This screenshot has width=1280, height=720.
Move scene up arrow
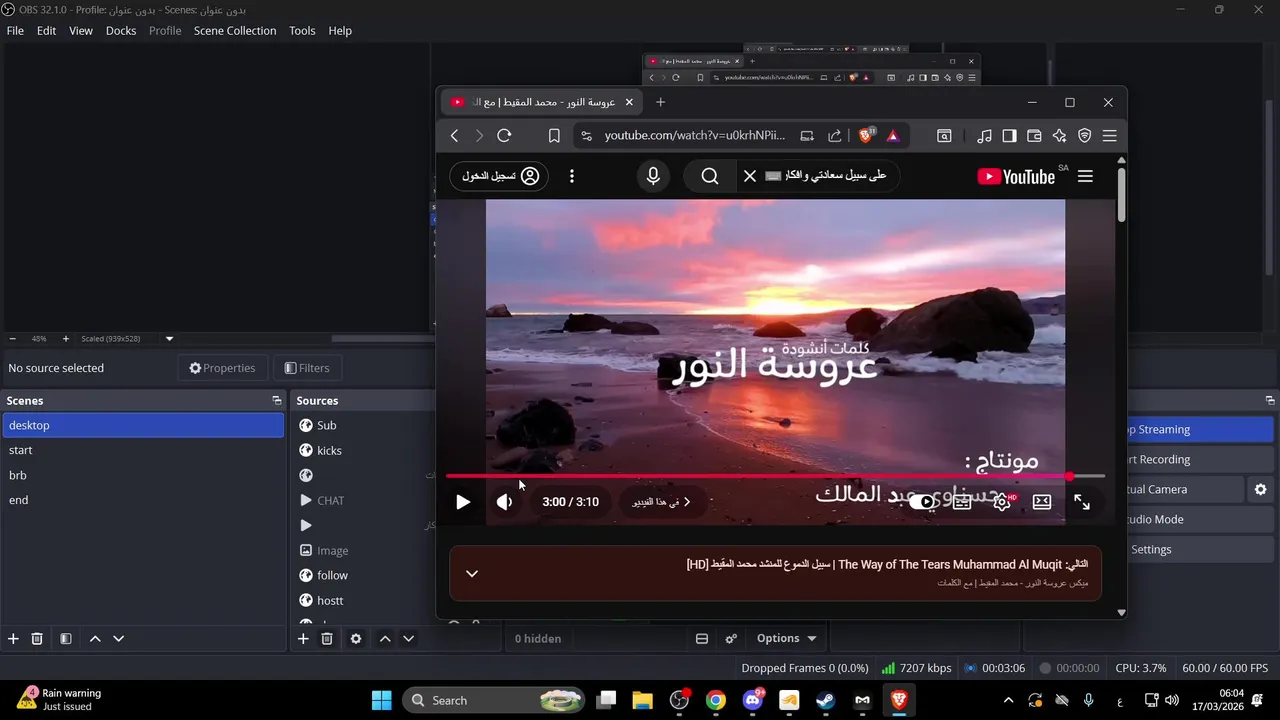point(95,638)
